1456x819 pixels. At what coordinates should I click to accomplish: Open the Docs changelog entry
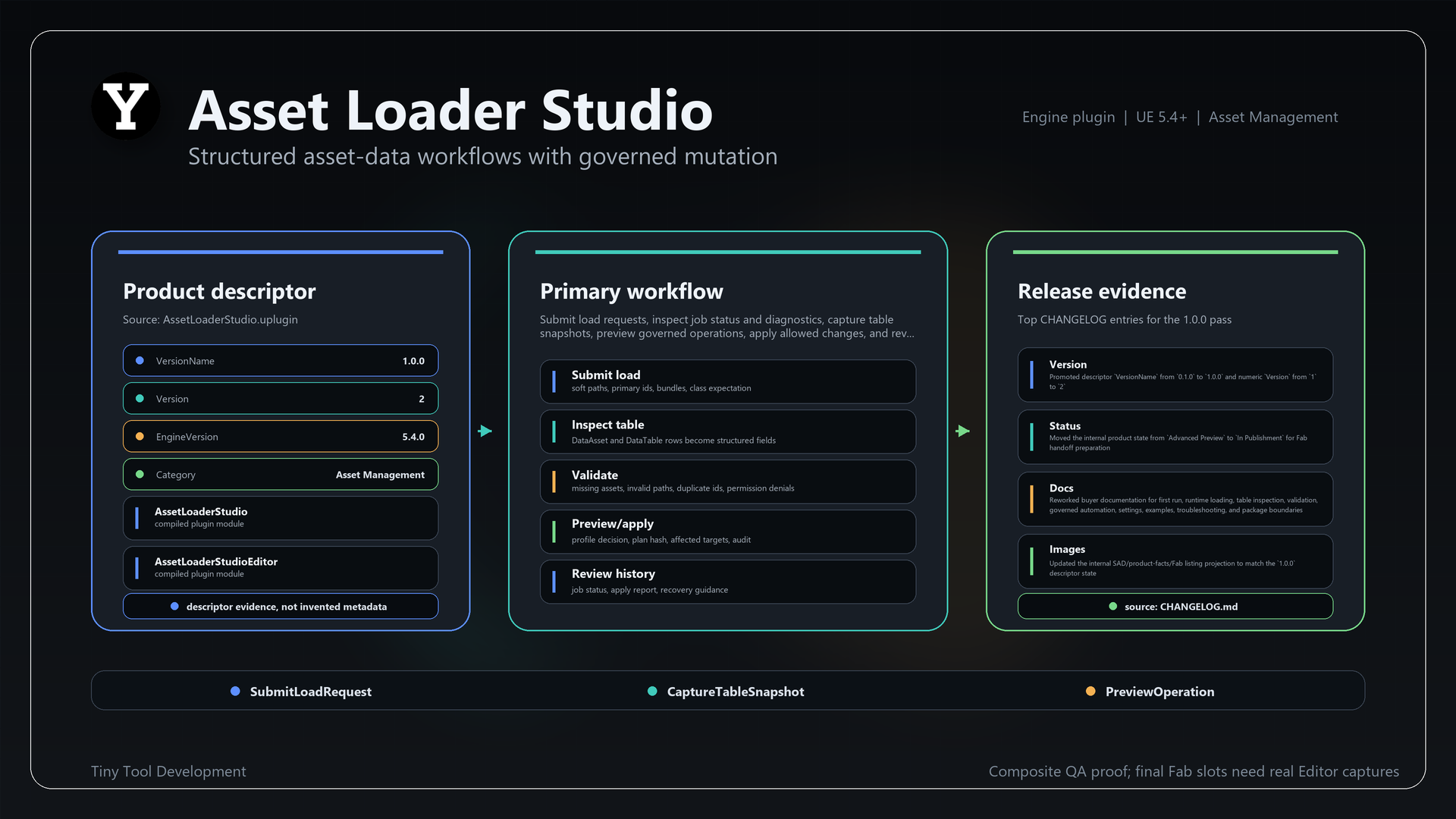[x=1175, y=499]
